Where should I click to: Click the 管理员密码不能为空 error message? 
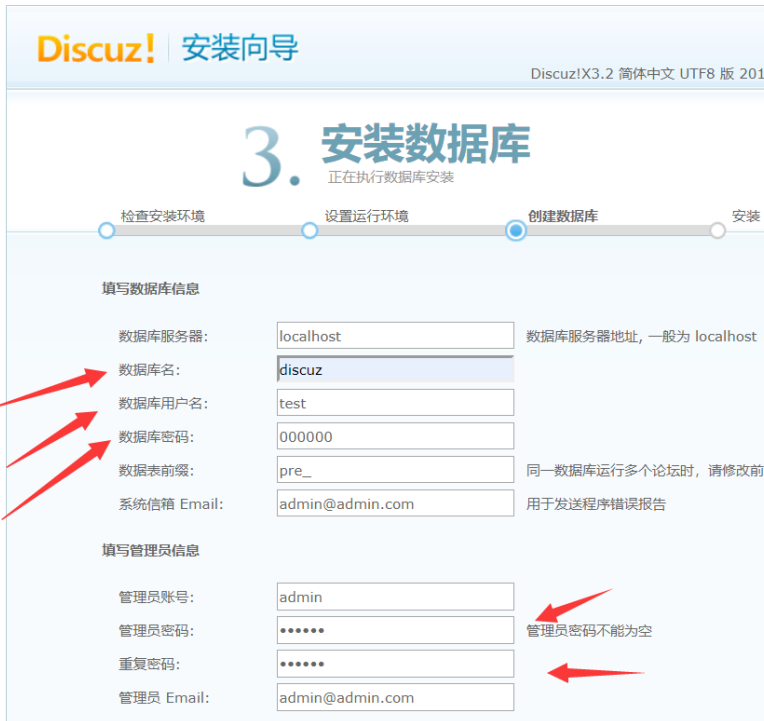[x=589, y=631]
